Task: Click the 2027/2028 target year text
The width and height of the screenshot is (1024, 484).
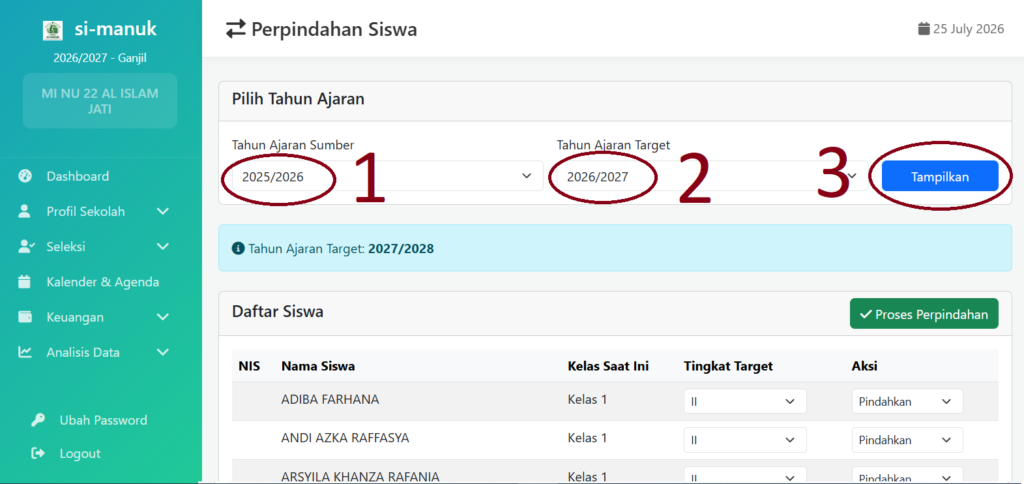Action: tap(401, 249)
